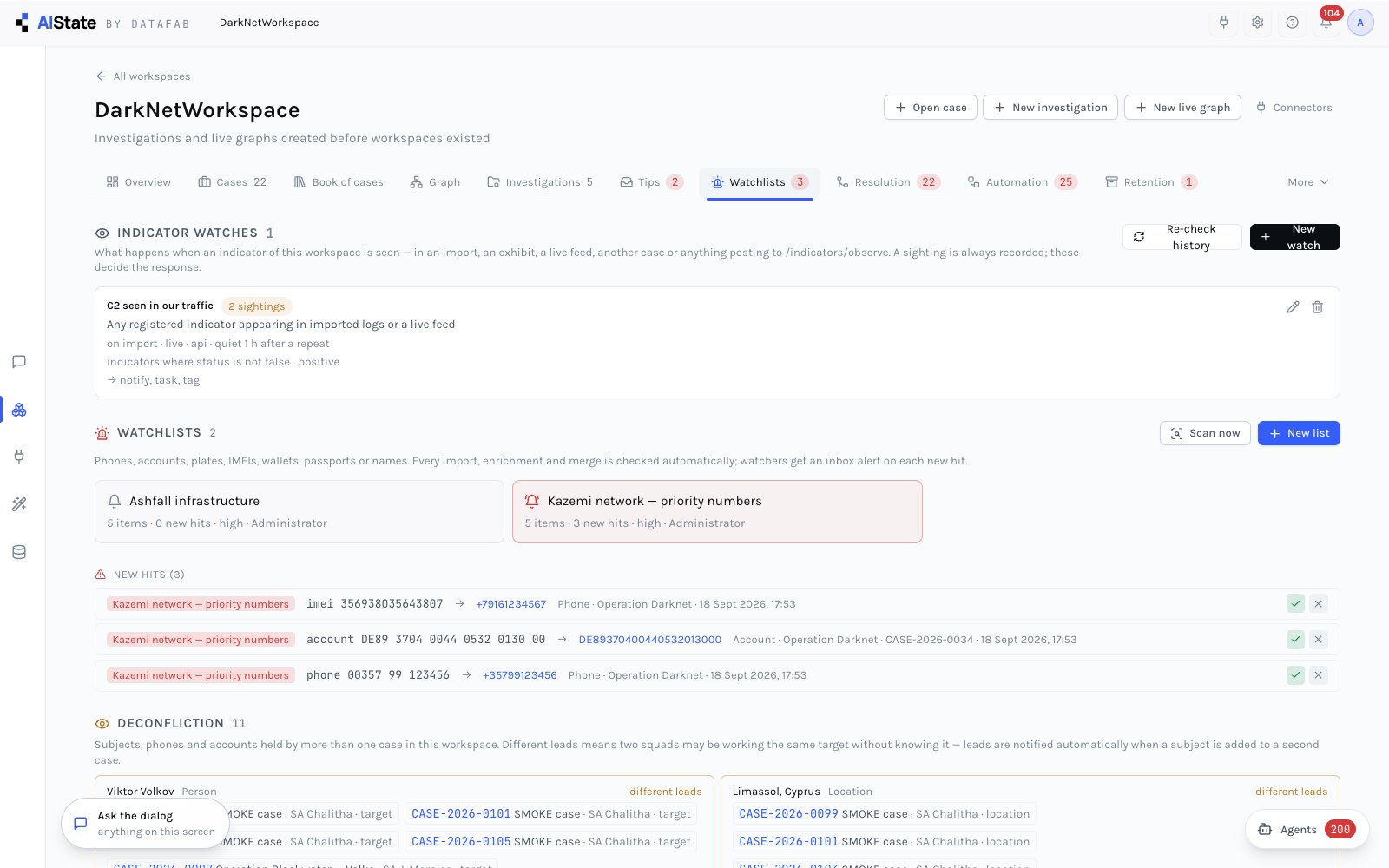Open the database icon in the left sidebar
1389x868 pixels.
click(19, 552)
